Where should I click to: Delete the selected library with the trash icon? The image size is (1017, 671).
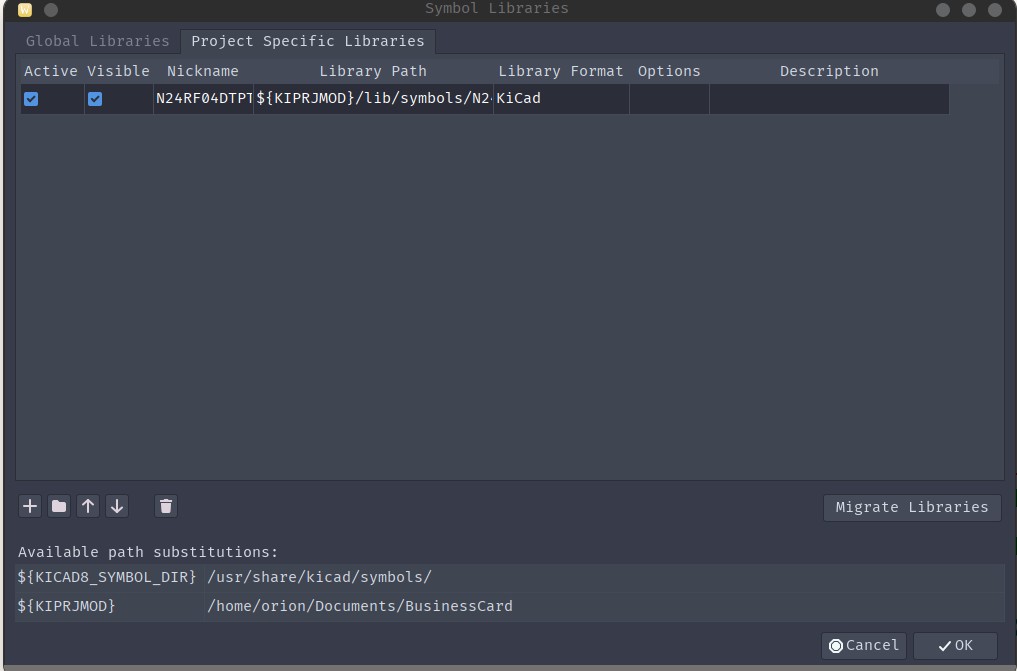coord(166,506)
